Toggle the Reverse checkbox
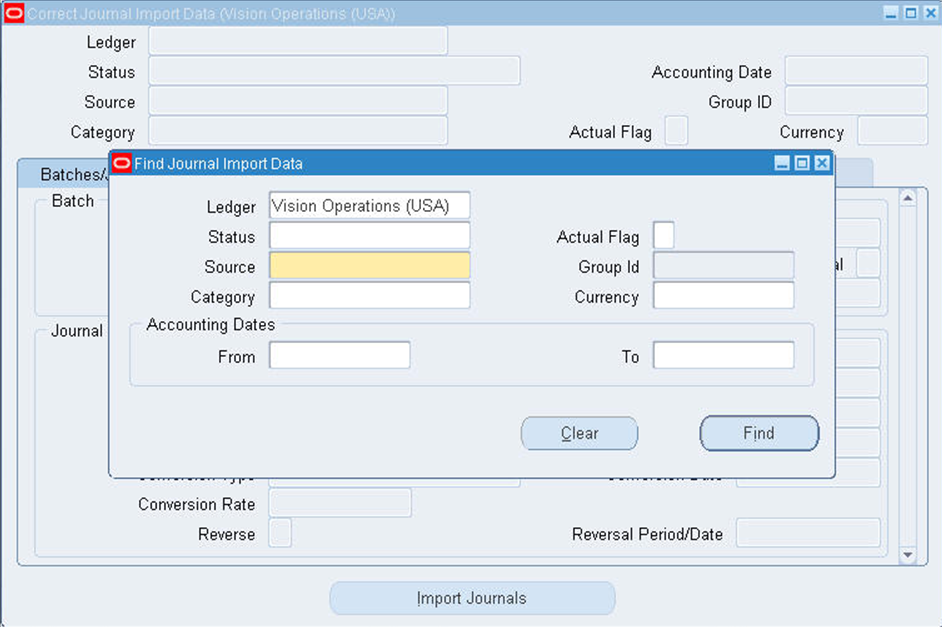Screen dimensions: 942x627 (280, 534)
